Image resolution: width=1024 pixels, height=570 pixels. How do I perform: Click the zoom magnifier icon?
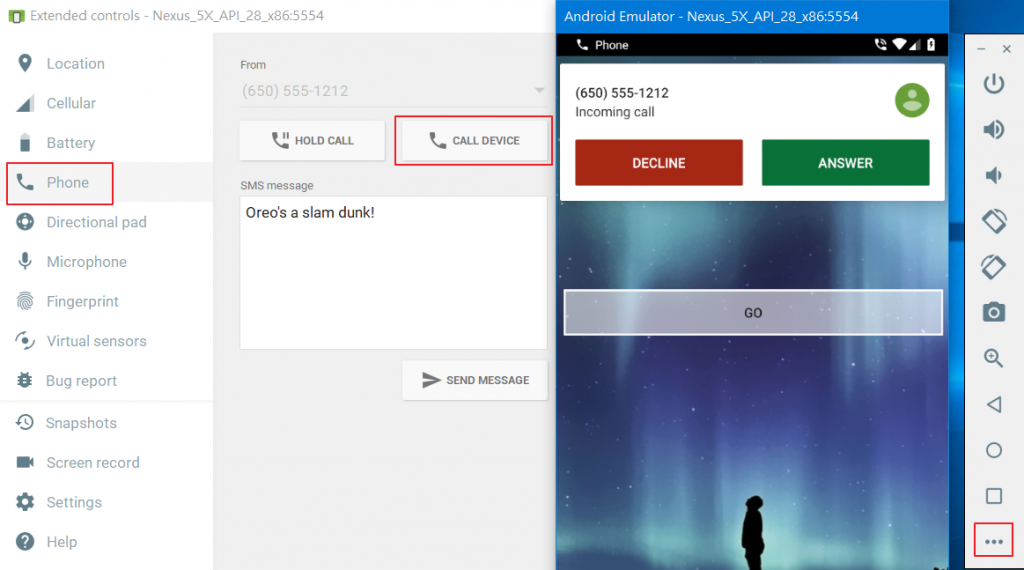point(994,358)
